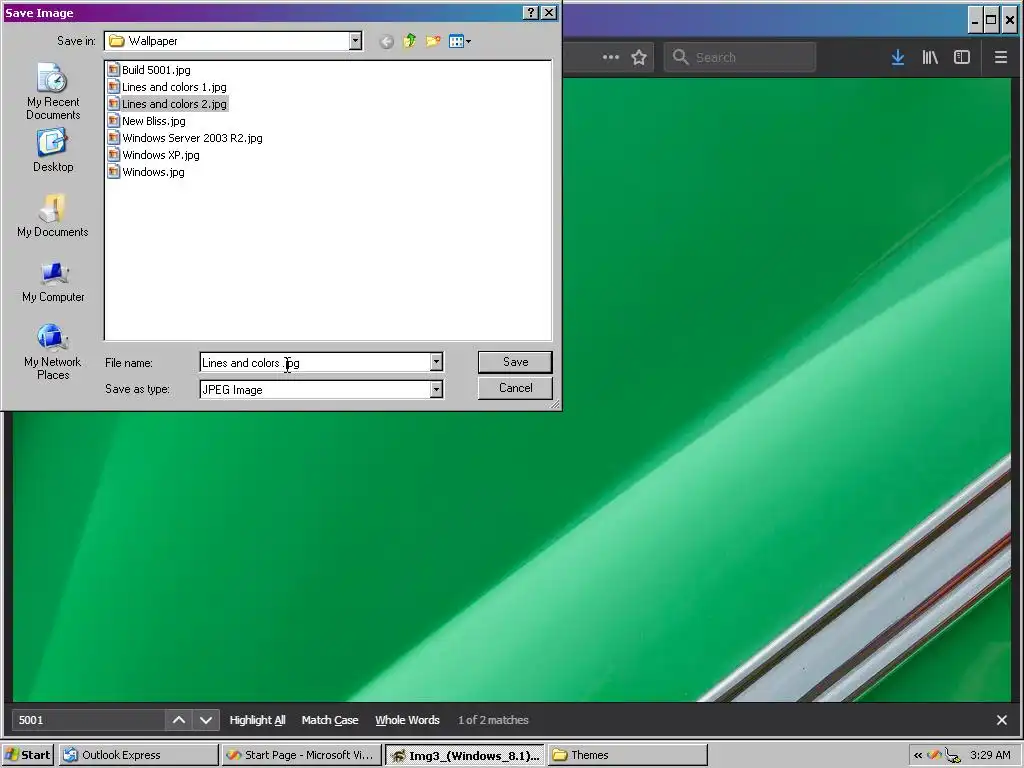The height and width of the screenshot is (768, 1024).
Task: Toggle the browser sidebar icon
Action: [962, 57]
